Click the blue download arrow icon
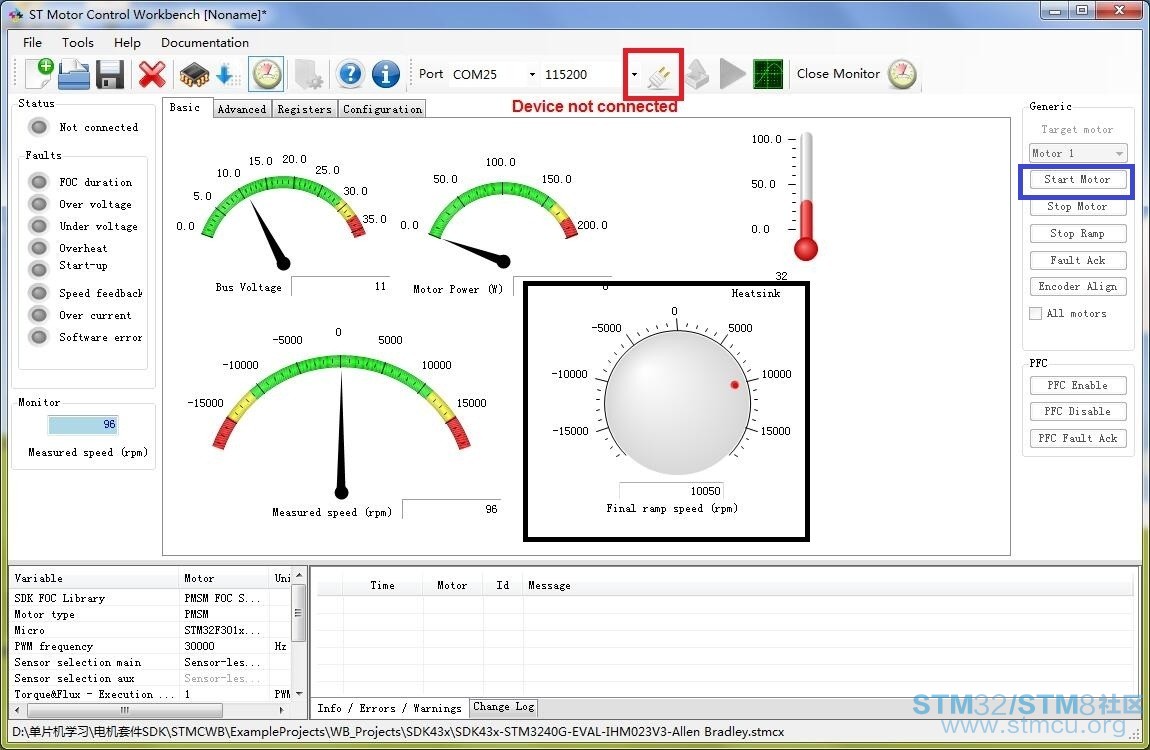 click(x=227, y=74)
